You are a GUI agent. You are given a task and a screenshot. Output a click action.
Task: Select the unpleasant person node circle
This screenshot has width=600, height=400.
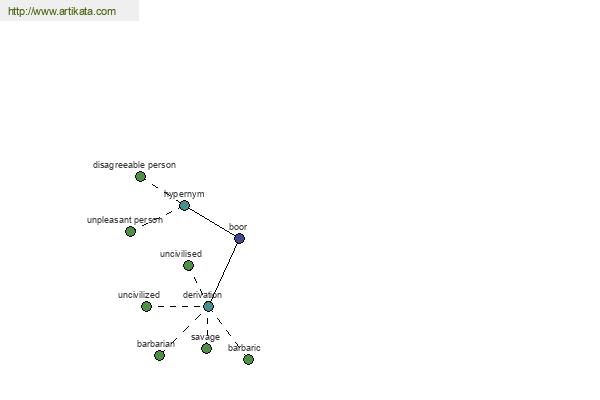[x=130, y=232]
